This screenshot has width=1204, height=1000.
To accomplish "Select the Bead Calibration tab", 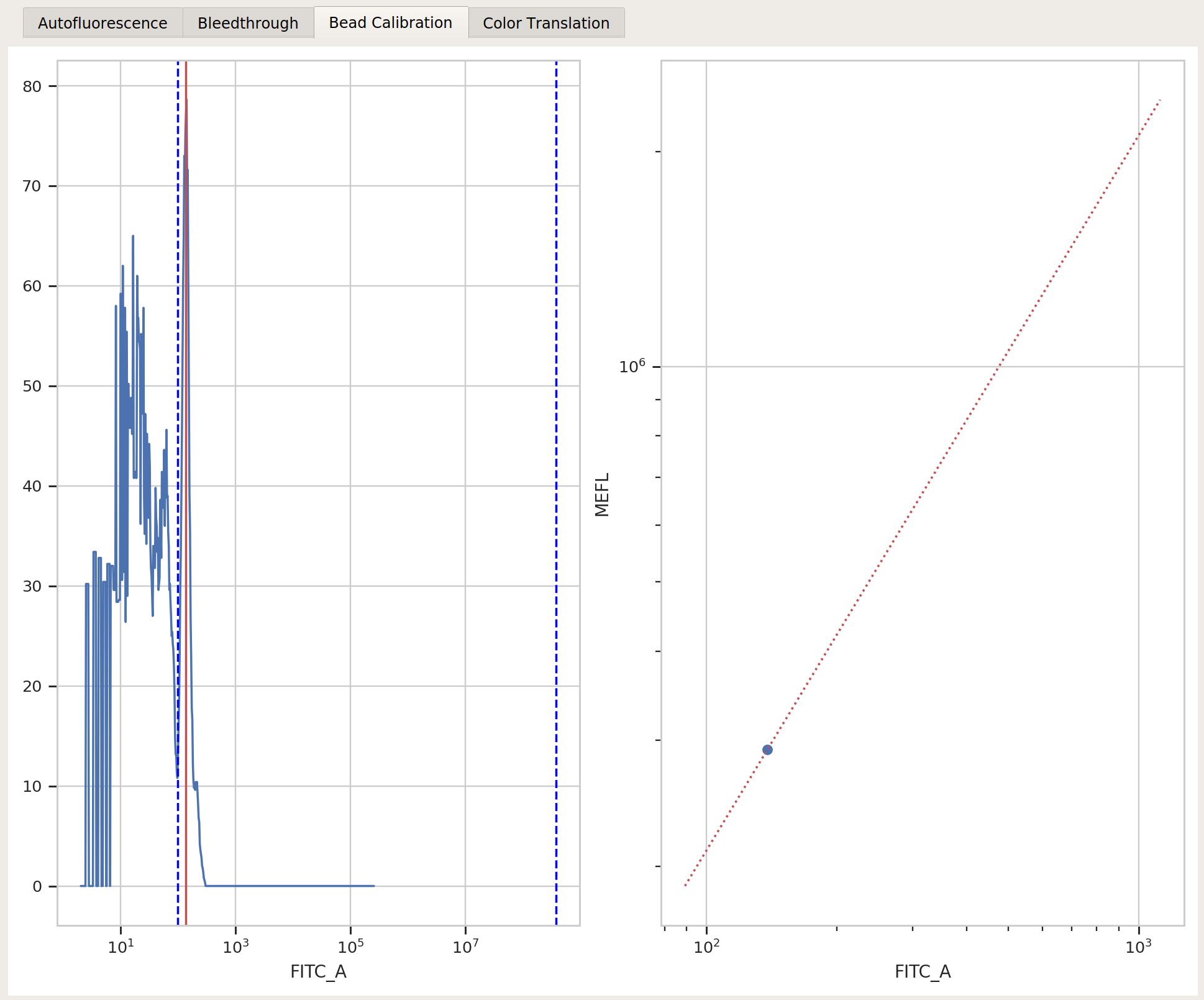I will [x=391, y=22].
